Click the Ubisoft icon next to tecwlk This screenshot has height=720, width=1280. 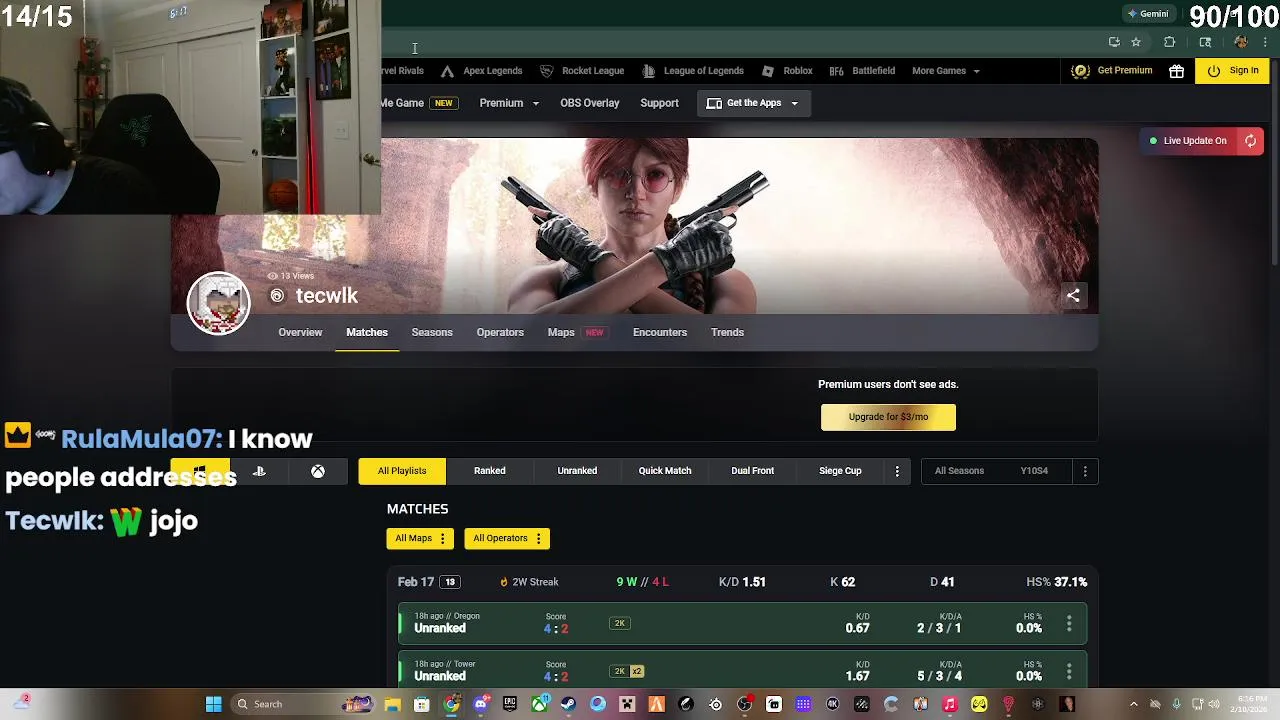coord(277,296)
